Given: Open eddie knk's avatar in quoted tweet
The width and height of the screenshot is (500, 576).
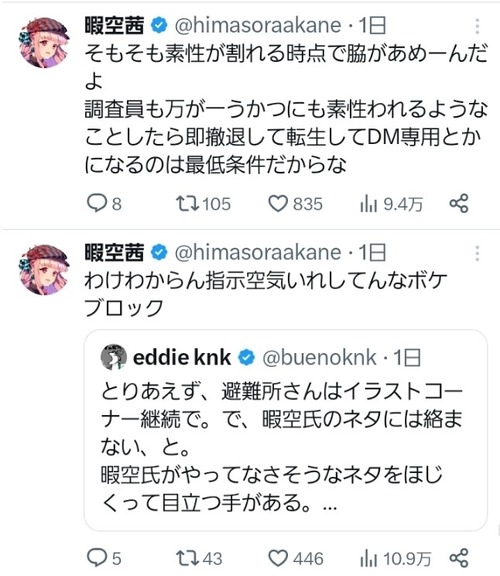Looking at the screenshot, I should click(x=114, y=357).
